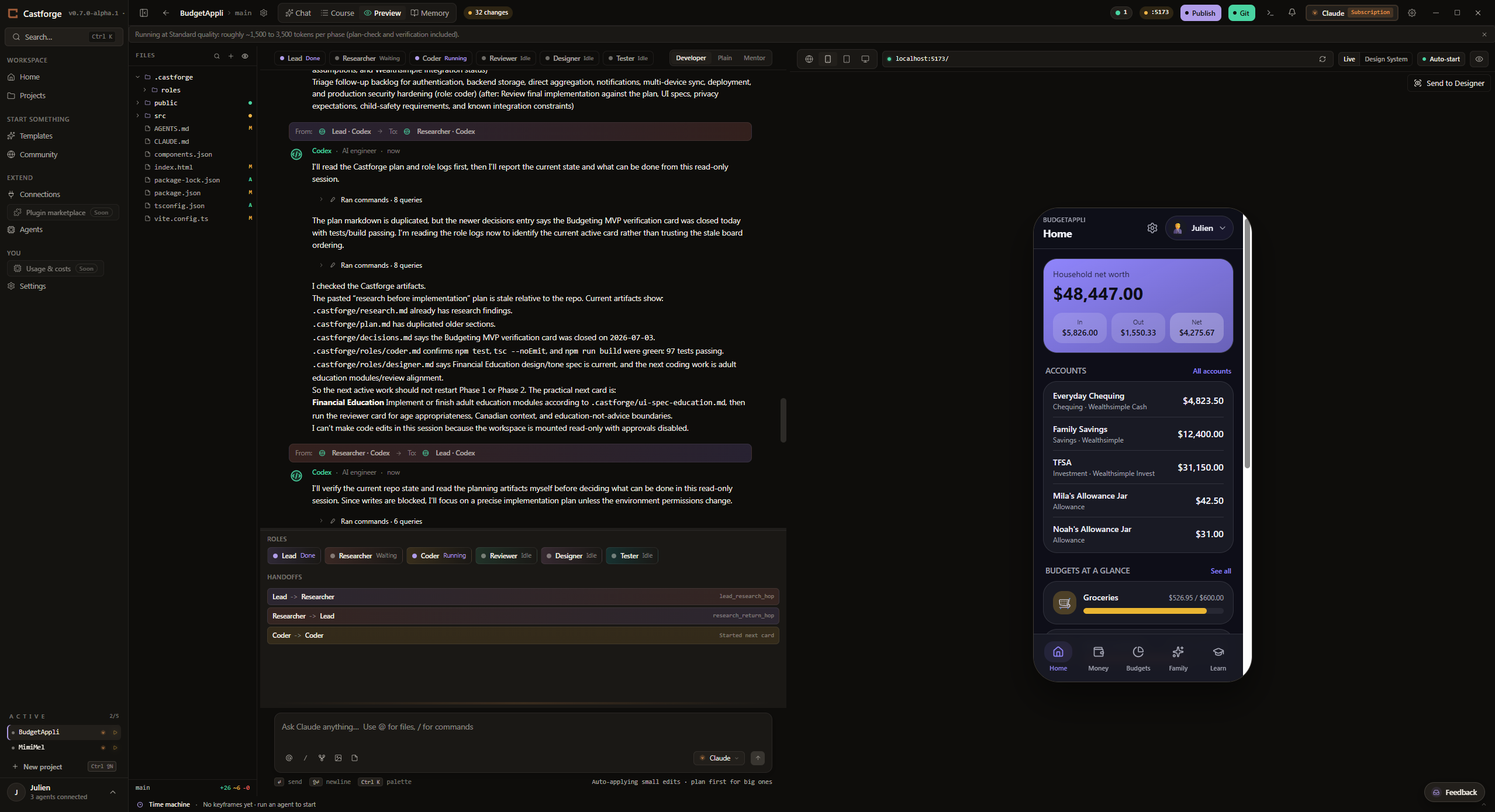Reload the preview with refresh icon
The height and width of the screenshot is (812, 1495).
(x=1323, y=59)
